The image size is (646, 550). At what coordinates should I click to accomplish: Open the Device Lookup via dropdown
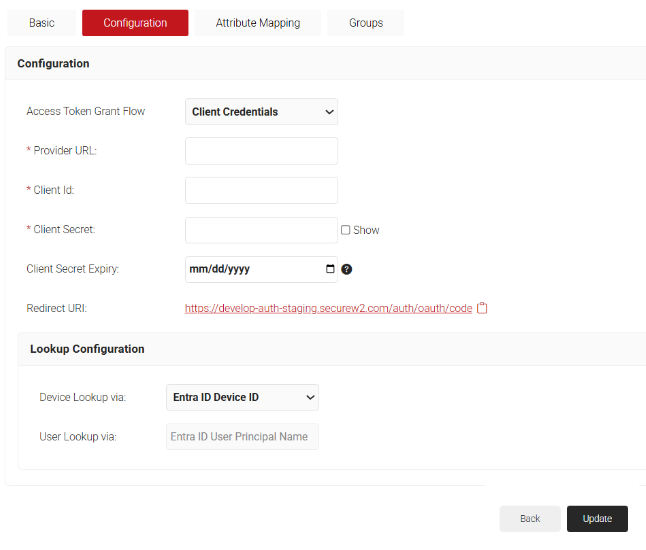coord(241,397)
